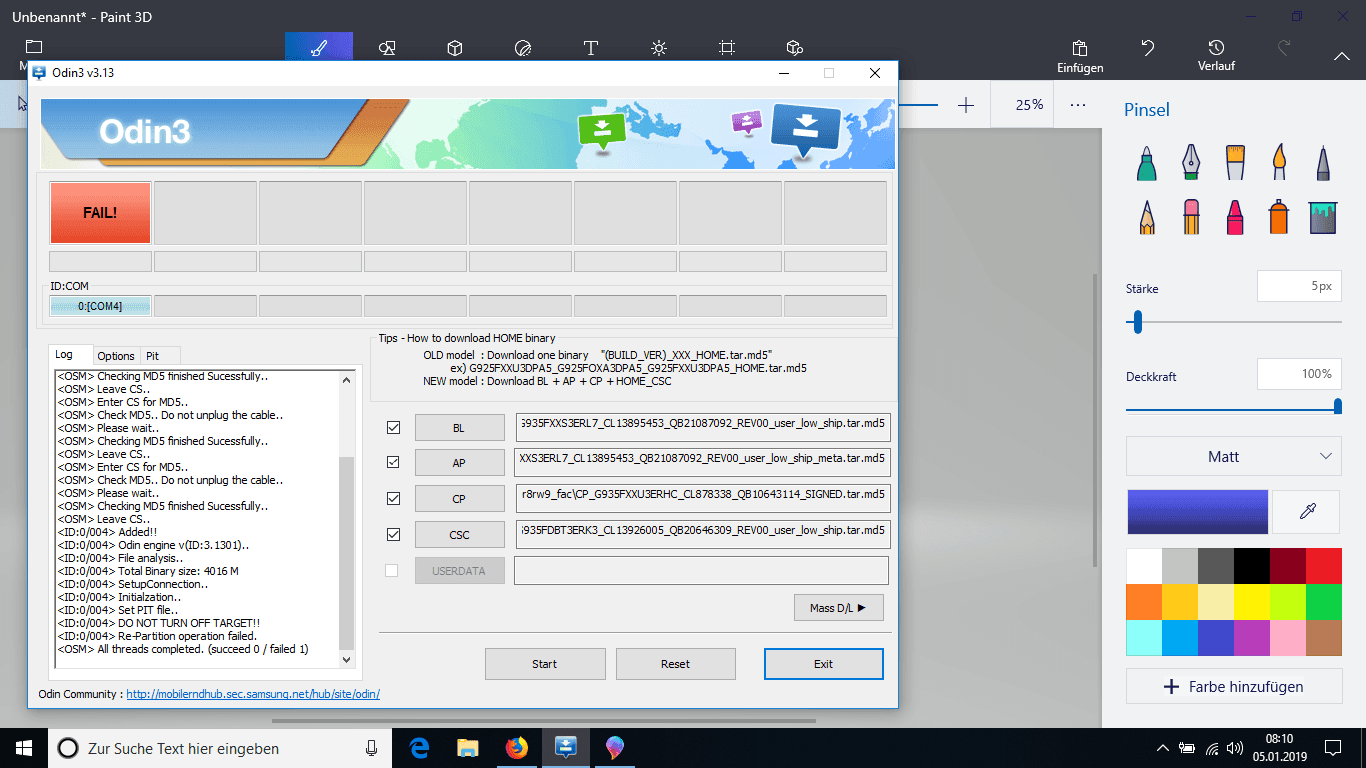This screenshot has height=768, width=1366.
Task: Pick the black color swatch
Action: (x=1252, y=565)
